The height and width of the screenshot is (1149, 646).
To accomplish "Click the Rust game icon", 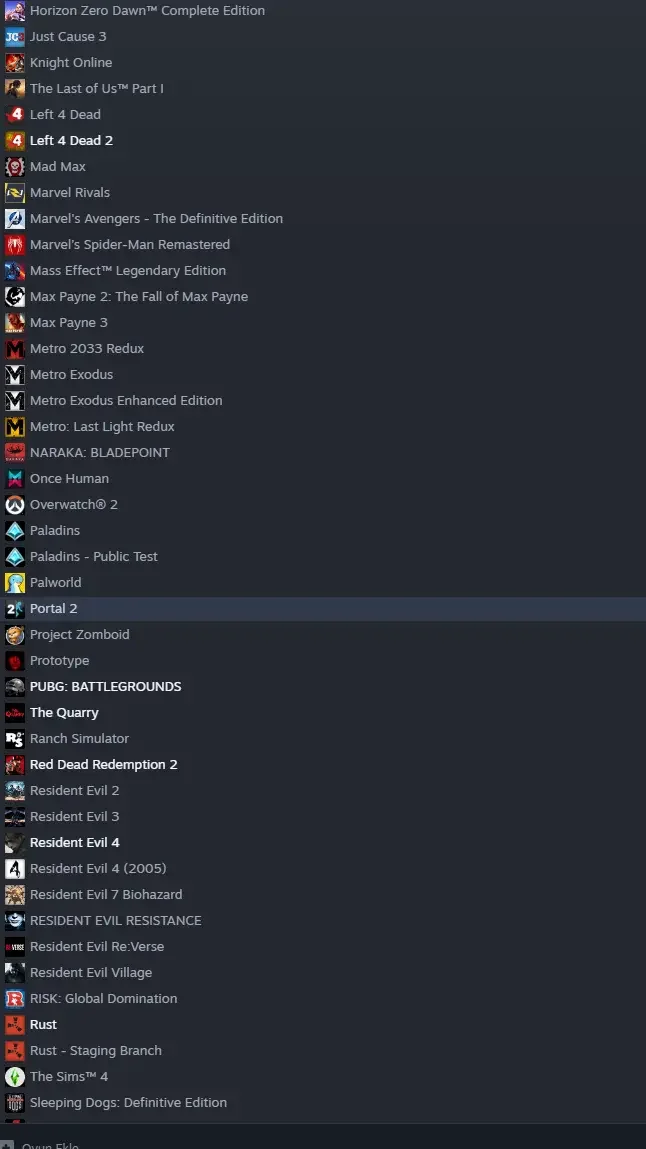I will point(15,1025).
